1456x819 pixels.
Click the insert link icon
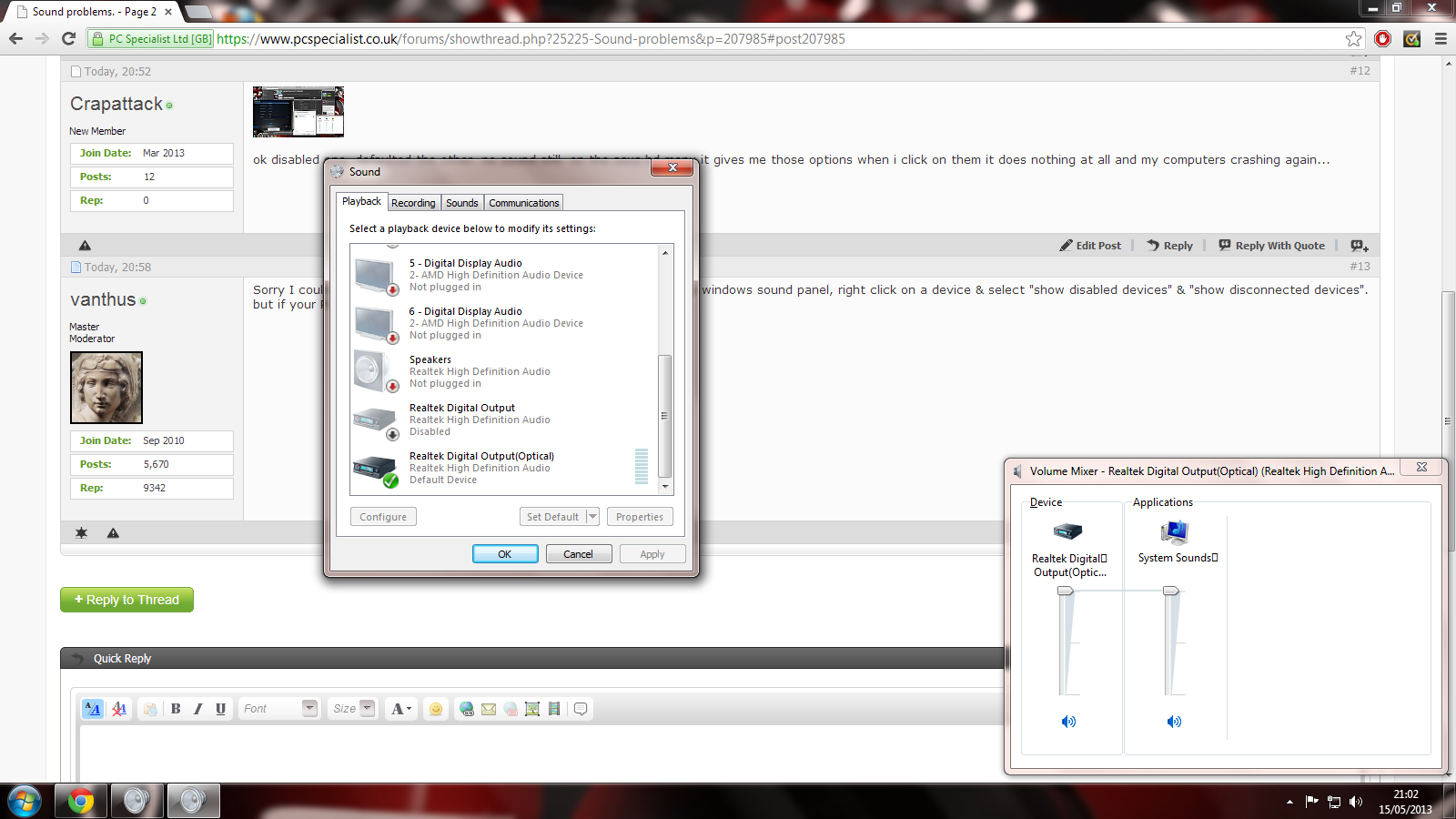click(467, 709)
